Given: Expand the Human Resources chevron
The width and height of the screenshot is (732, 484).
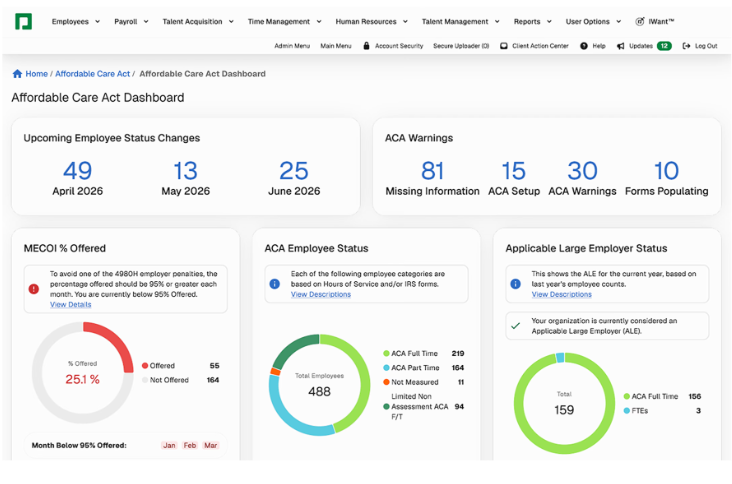Looking at the screenshot, I should 405,21.
